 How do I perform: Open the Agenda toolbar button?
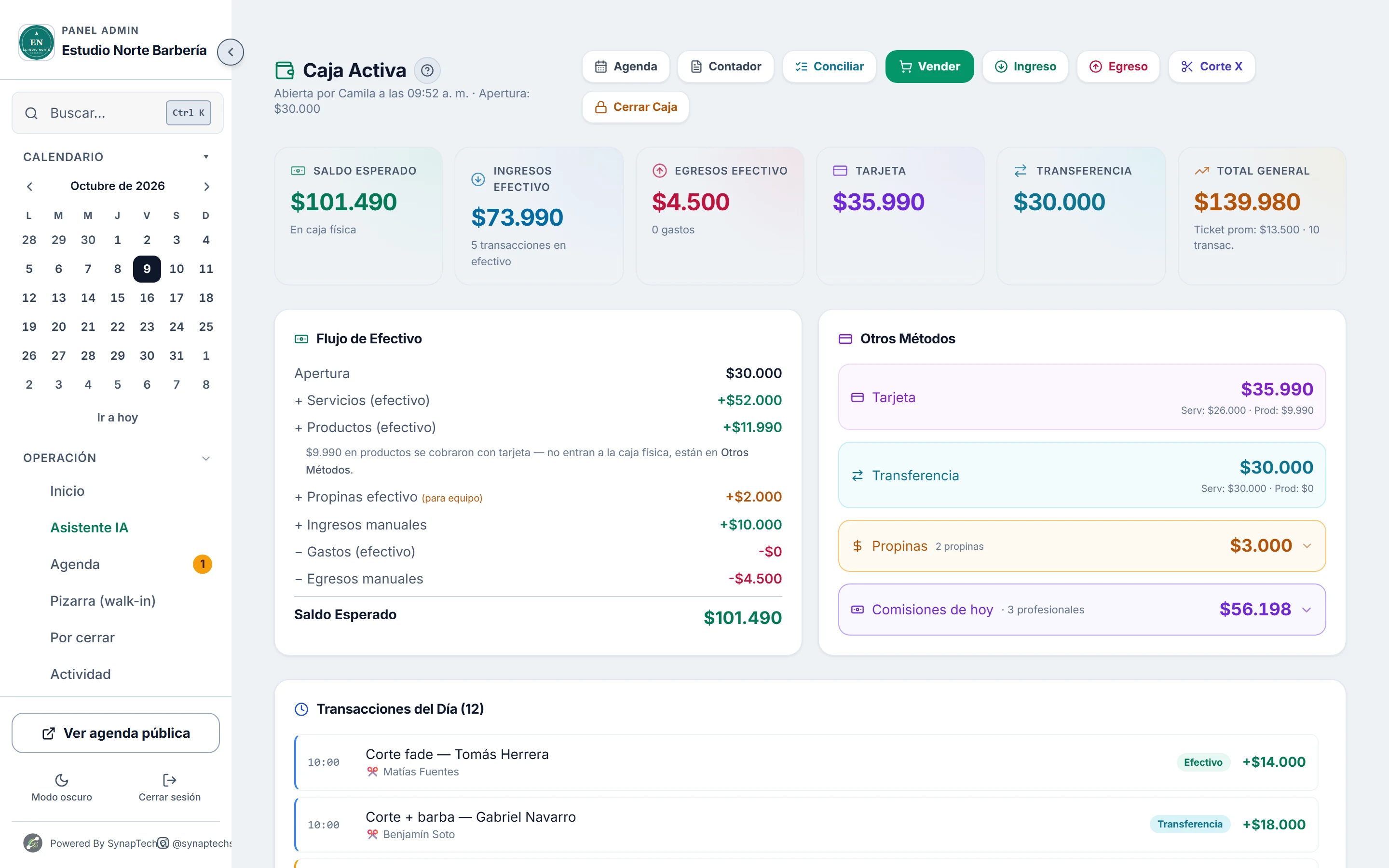[x=626, y=67]
